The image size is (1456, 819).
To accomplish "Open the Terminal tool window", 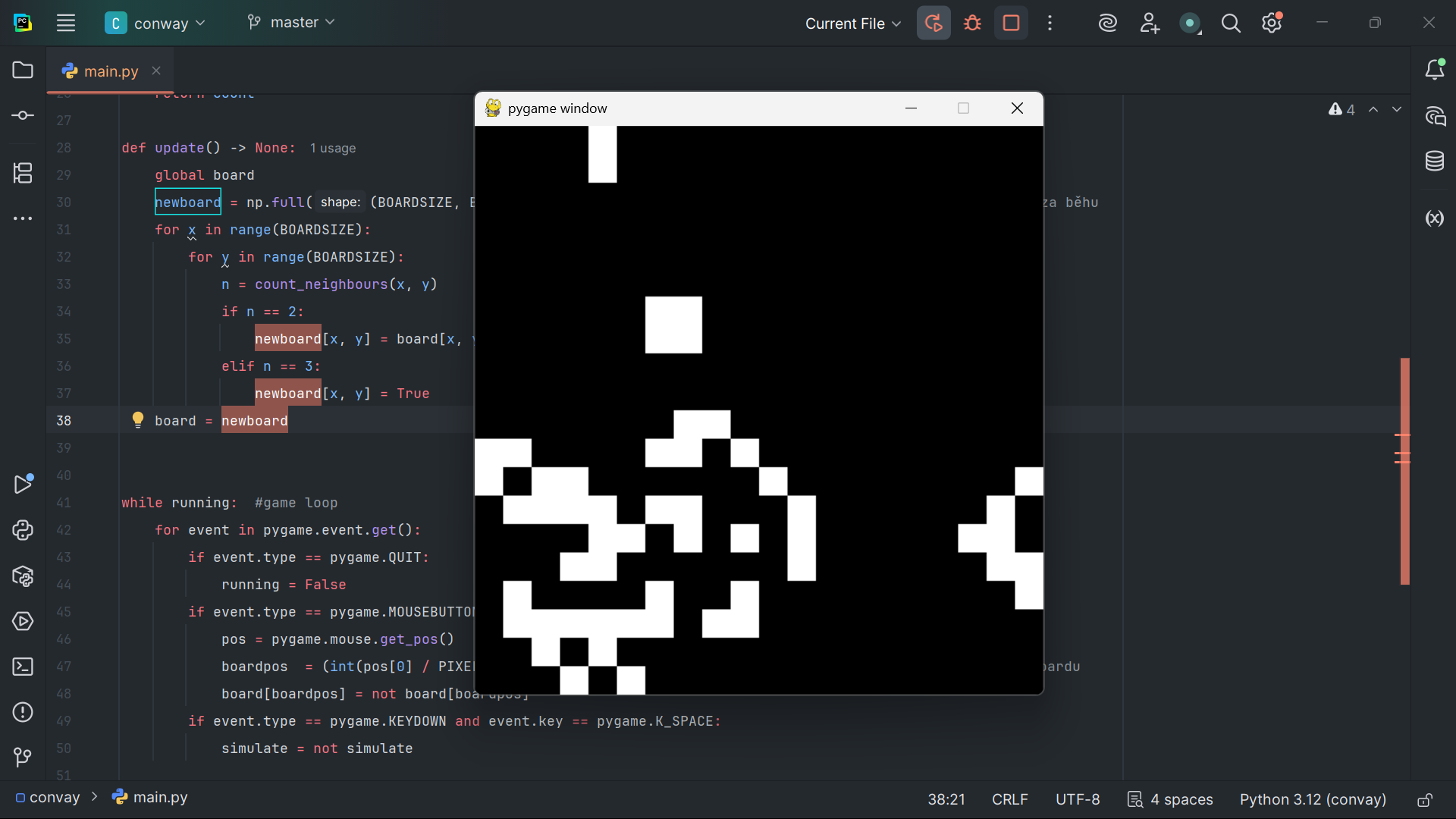I will [23, 667].
